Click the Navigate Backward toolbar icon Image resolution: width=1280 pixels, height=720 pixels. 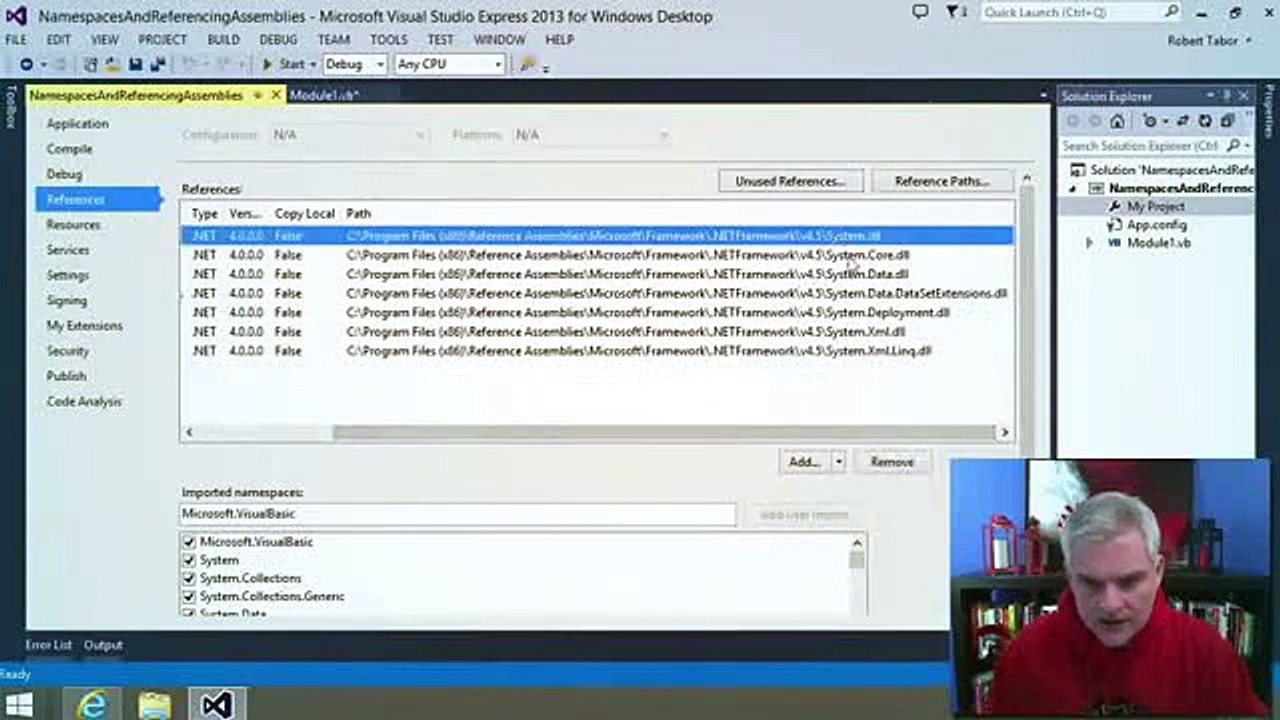pyautogui.click(x=27, y=64)
